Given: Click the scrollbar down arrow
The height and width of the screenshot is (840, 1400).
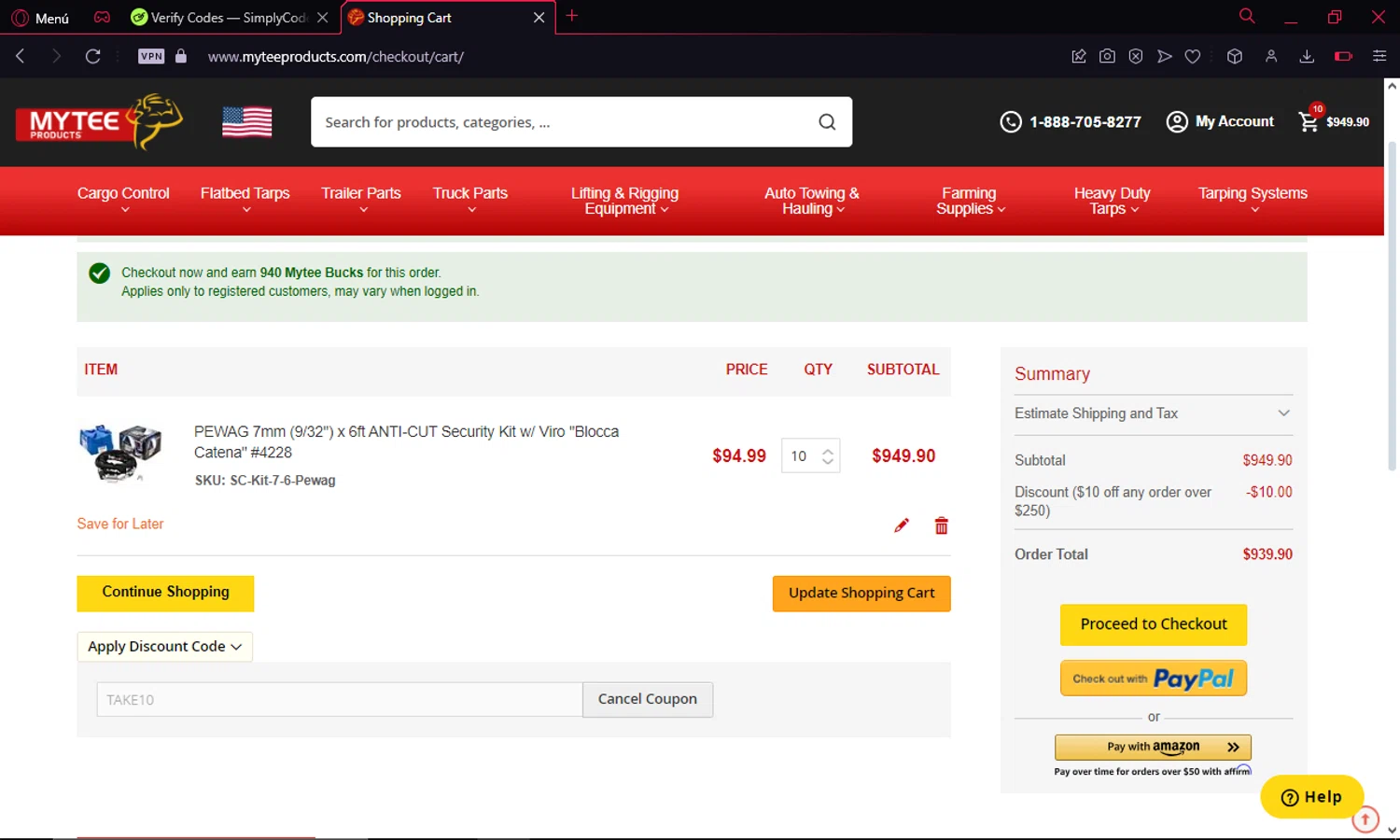Looking at the screenshot, I should pos(1392,830).
